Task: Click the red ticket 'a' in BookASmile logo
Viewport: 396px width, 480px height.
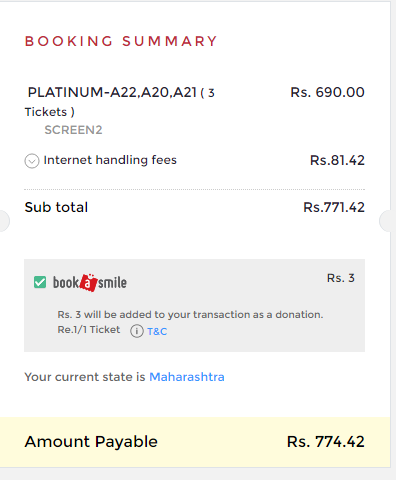Action: coord(88,283)
